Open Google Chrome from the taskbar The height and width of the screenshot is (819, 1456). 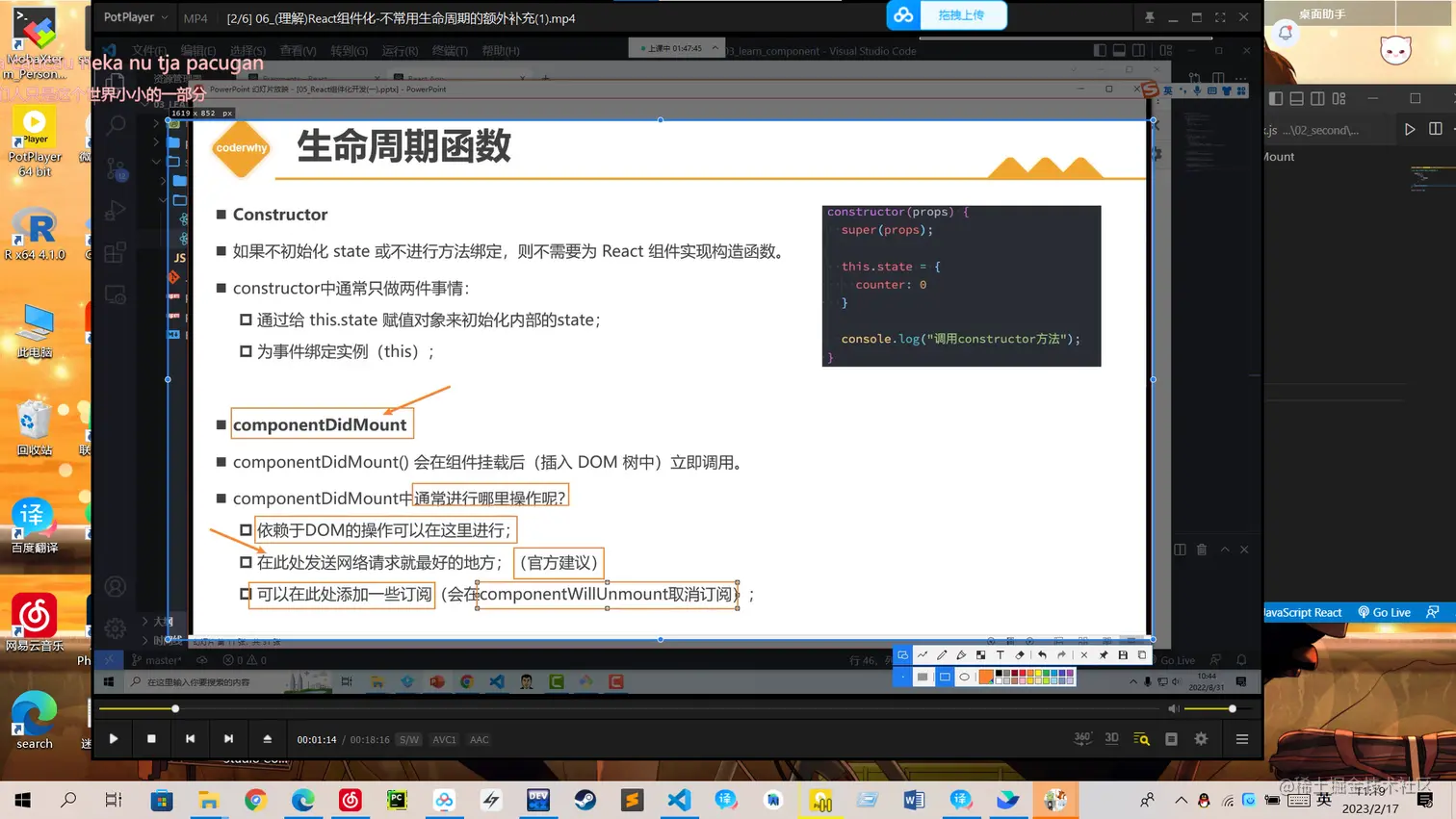pyautogui.click(x=255, y=800)
